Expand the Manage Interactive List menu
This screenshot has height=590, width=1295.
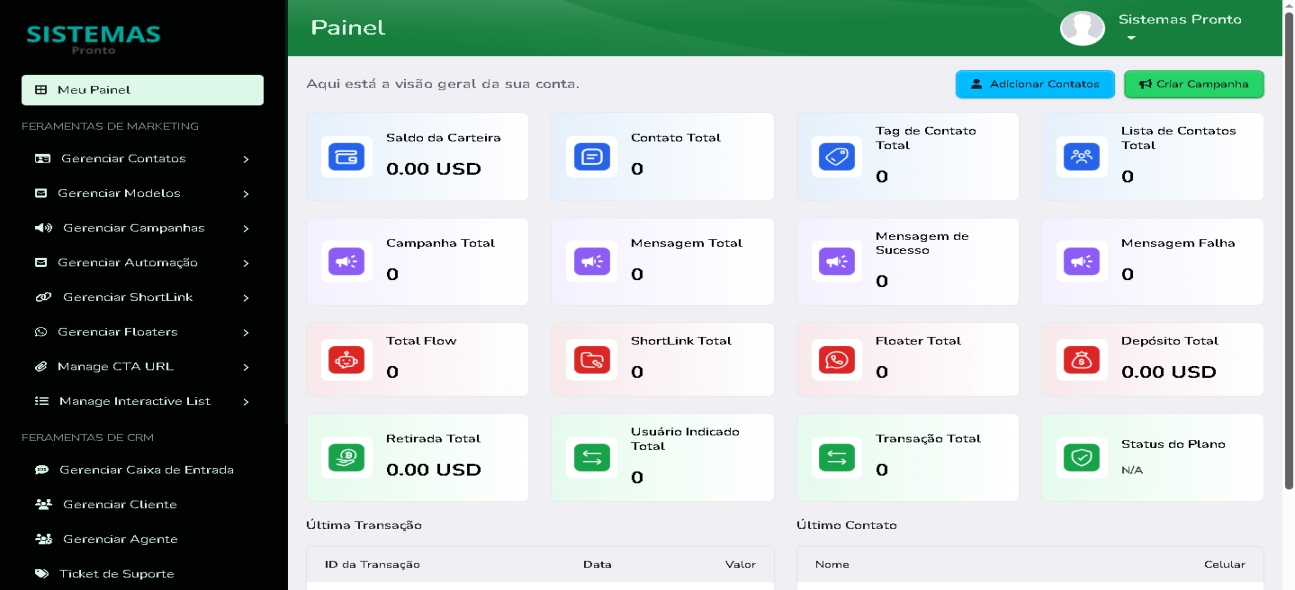[x=142, y=401]
